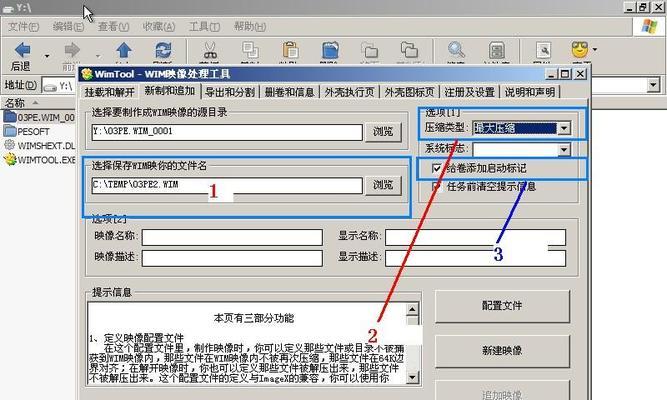Open the 查看(V) menu
The height and width of the screenshot is (400, 667).
pos(113,27)
